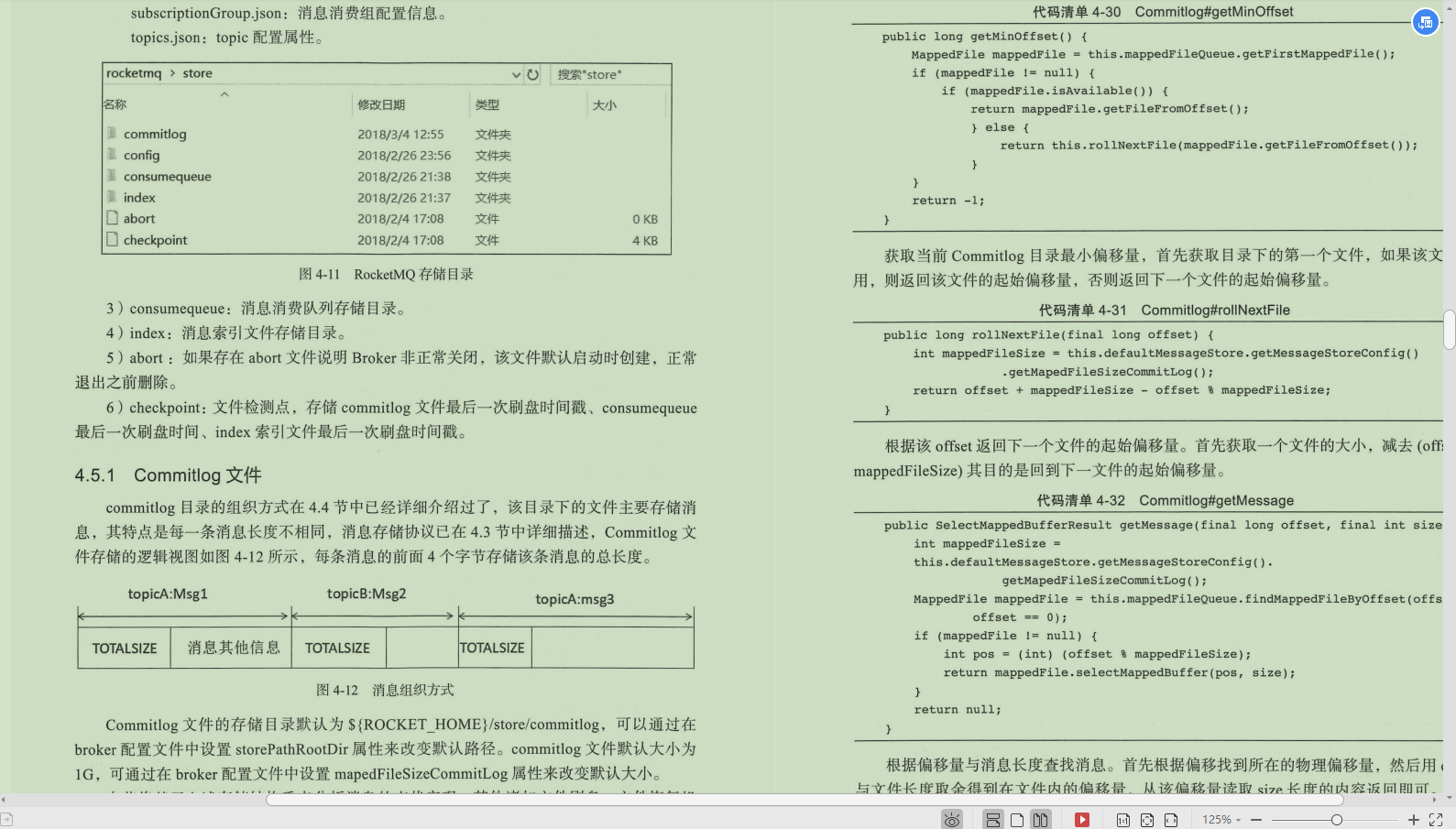Click 'config' folder name in the figure
The width and height of the screenshot is (1456, 829).
[141, 155]
